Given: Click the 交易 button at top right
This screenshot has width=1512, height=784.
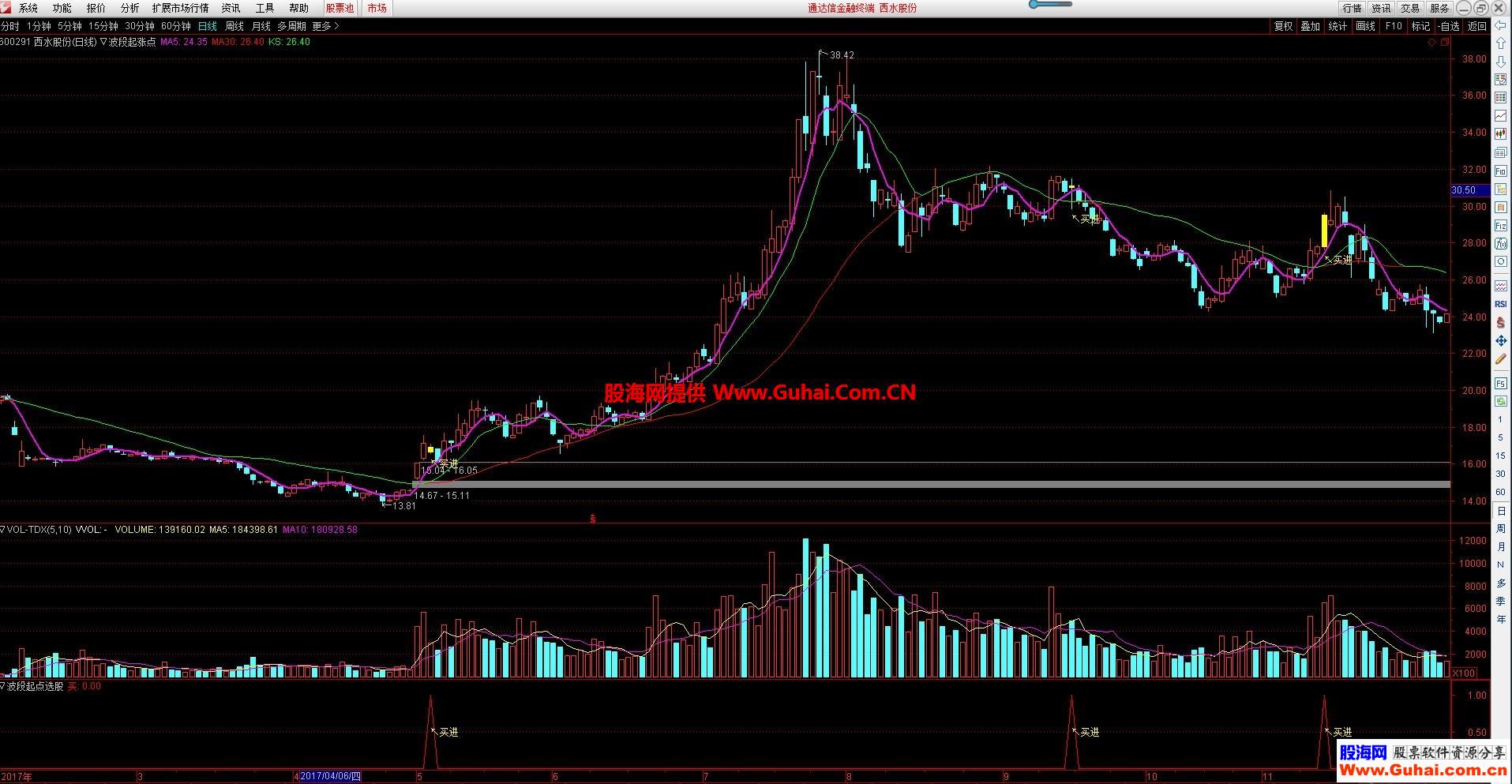Looking at the screenshot, I should (1410, 8).
